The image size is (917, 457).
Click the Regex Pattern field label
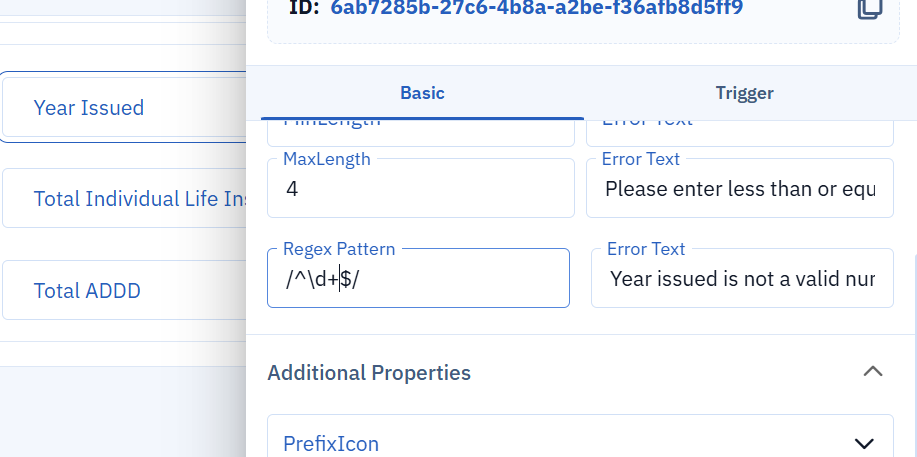[339, 249]
